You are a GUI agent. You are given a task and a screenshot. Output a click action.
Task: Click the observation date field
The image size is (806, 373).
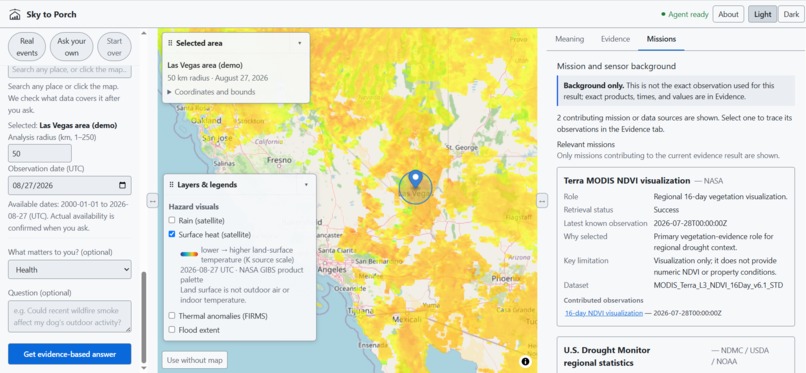point(69,185)
